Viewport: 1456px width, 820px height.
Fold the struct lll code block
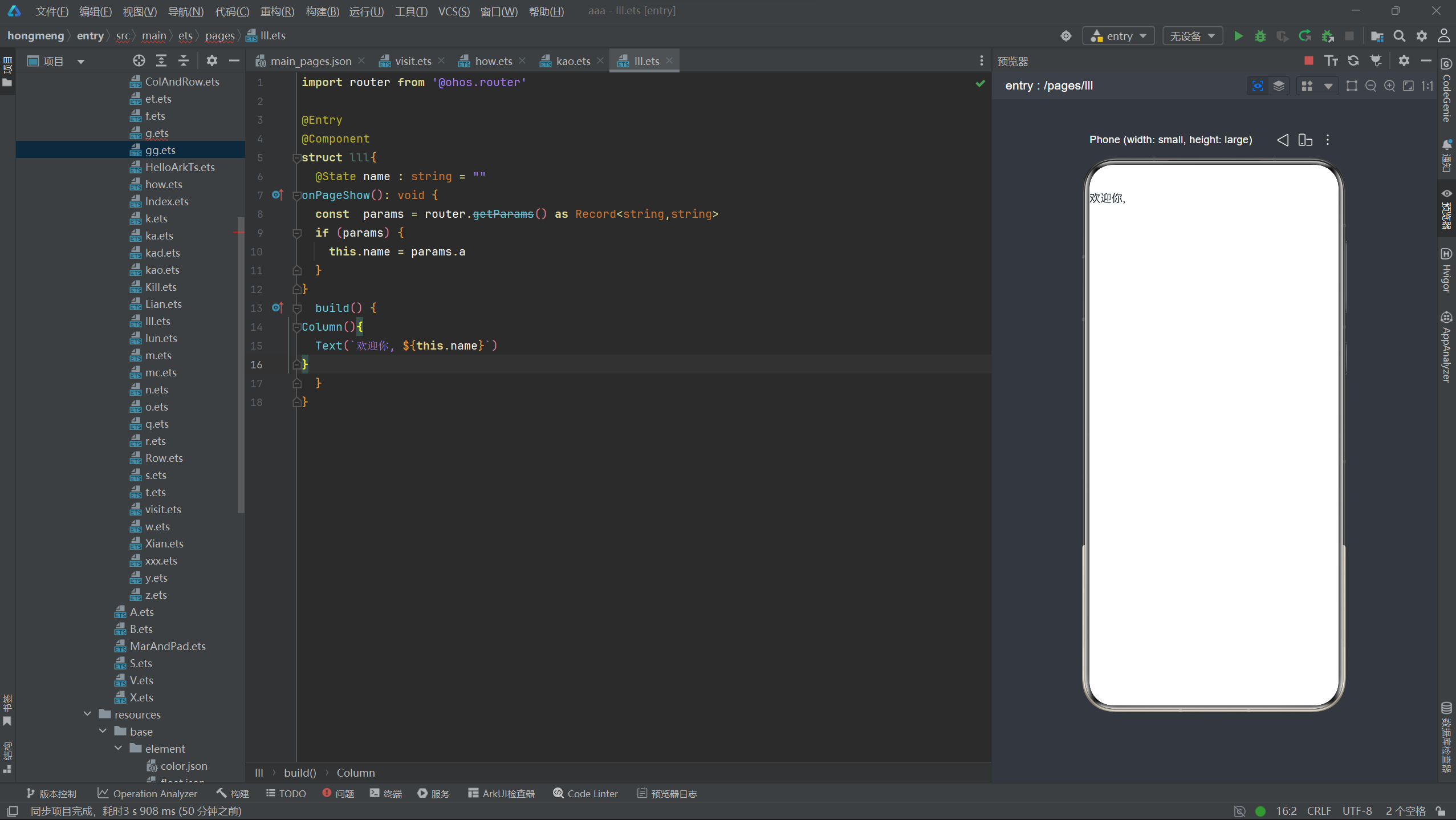coord(296,158)
